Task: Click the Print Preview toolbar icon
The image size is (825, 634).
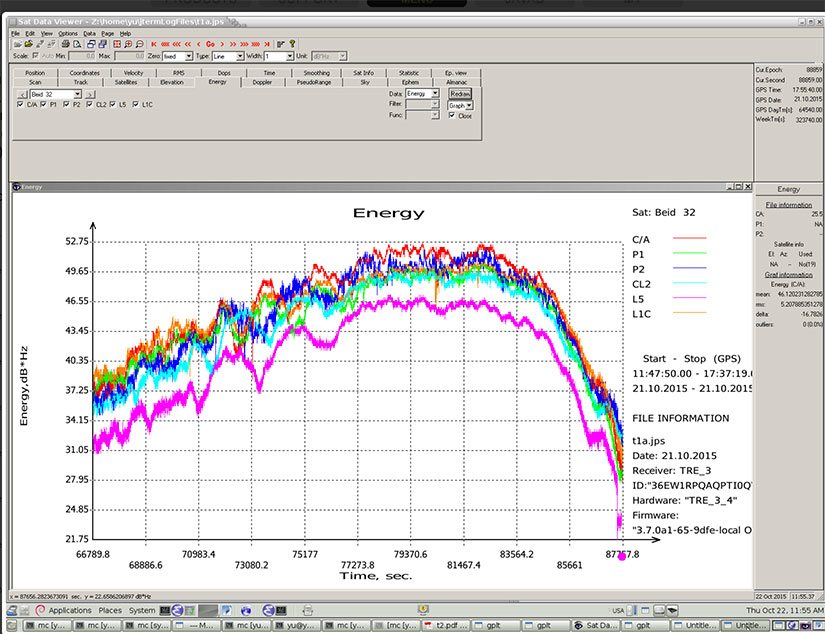Action: click(x=77, y=44)
